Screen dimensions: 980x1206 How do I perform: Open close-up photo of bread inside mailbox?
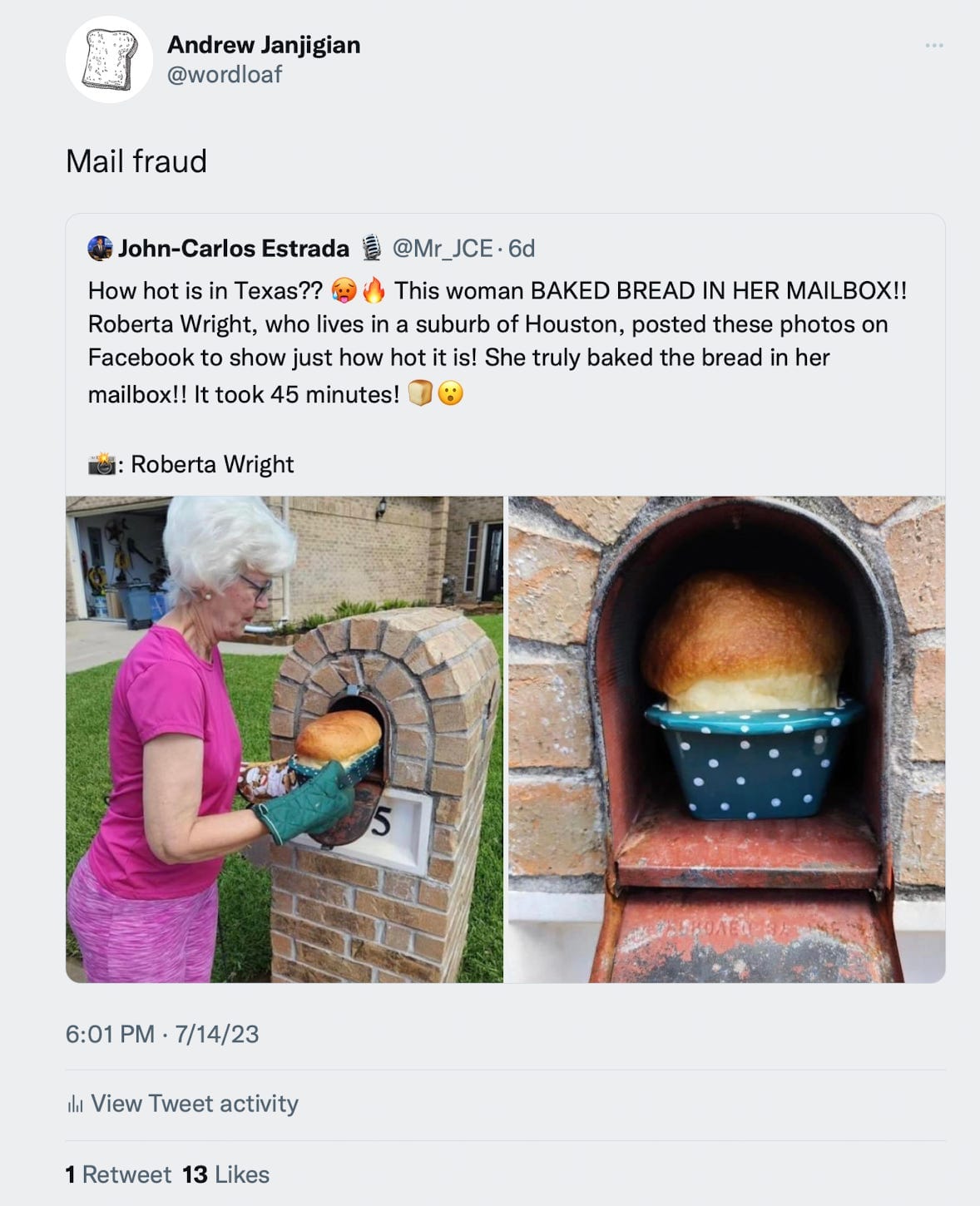[x=726, y=739]
